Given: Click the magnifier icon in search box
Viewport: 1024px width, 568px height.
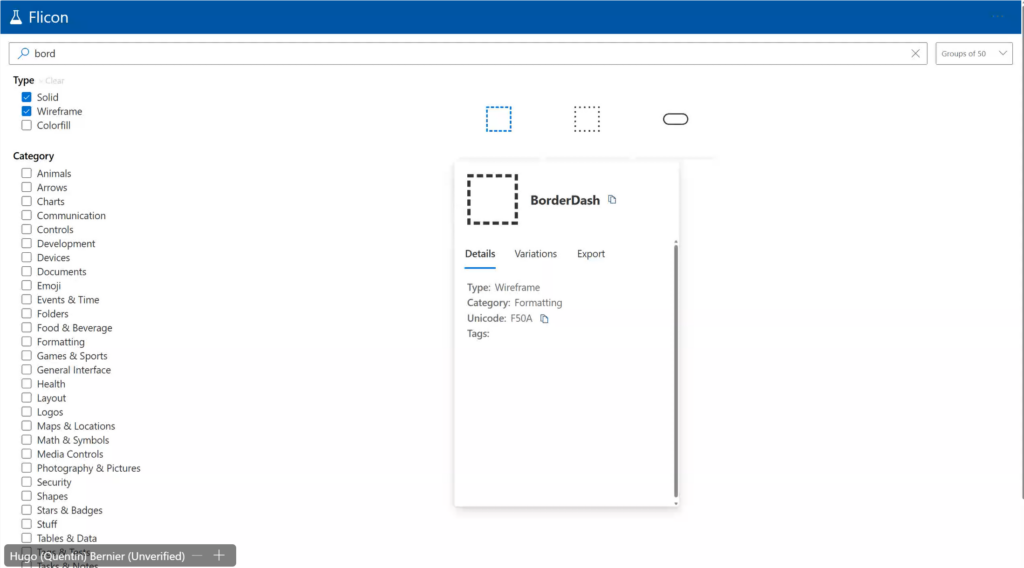Looking at the screenshot, I should [22, 54].
